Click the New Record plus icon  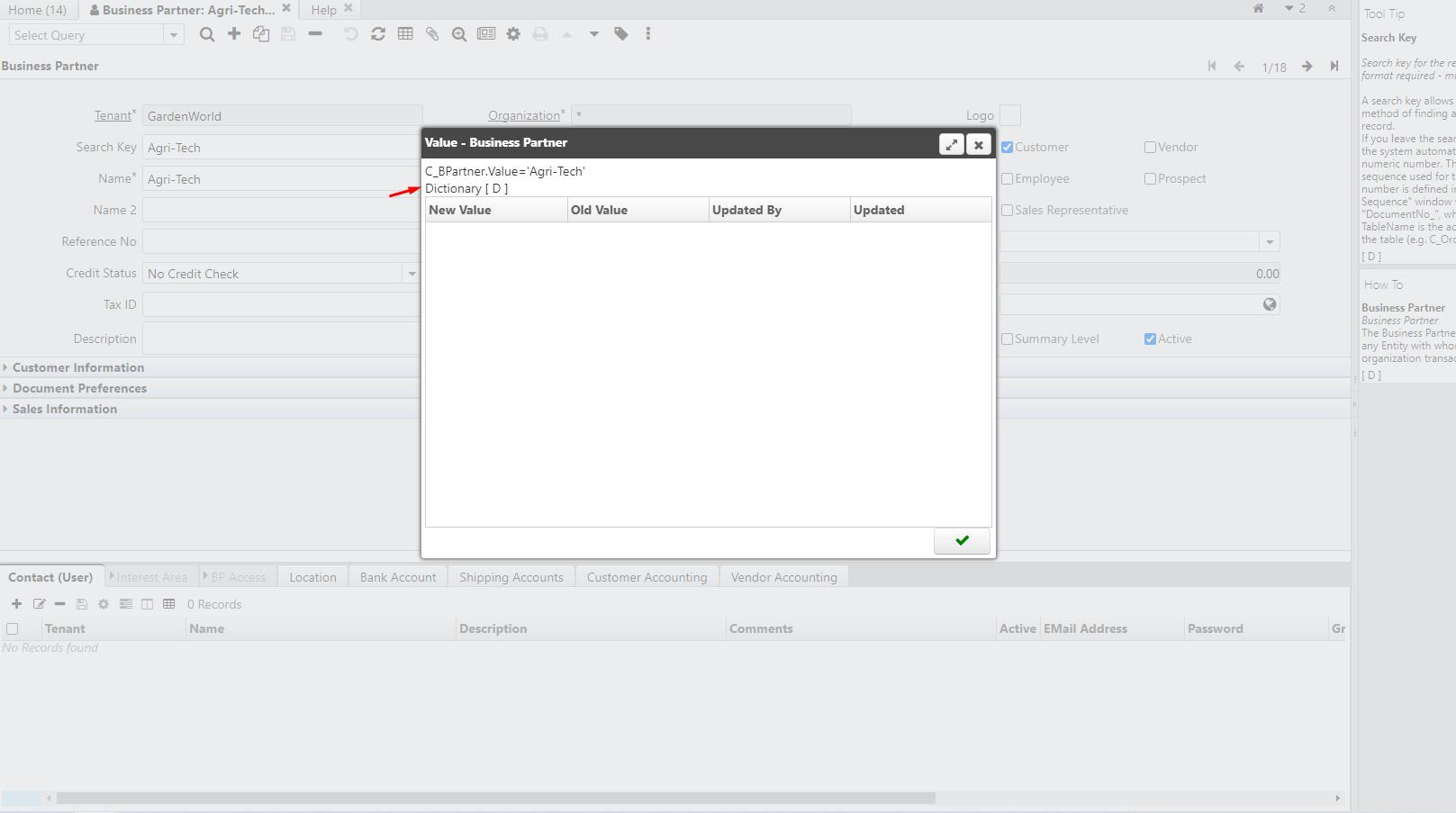(234, 34)
